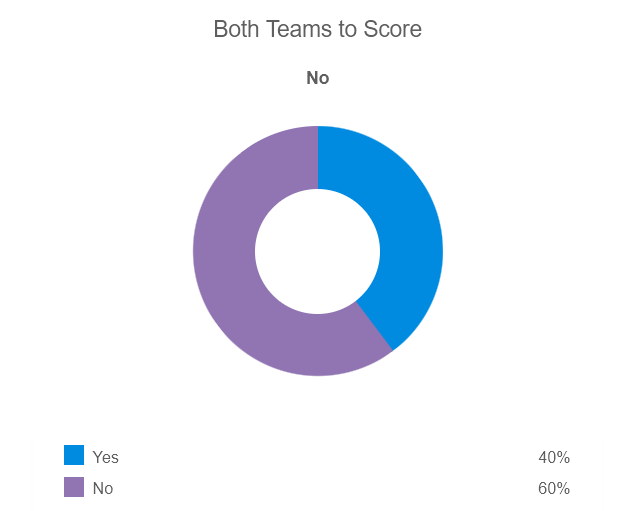The height and width of the screenshot is (511, 633).
Task: Click the purple No legend swatch
Action: [x=74, y=488]
